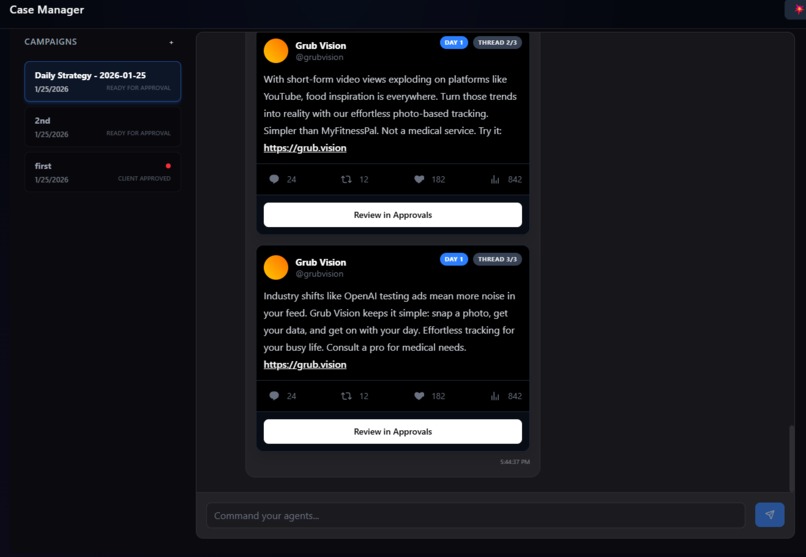The height and width of the screenshot is (557, 806).
Task: Send command with paper plane button
Action: tap(770, 515)
